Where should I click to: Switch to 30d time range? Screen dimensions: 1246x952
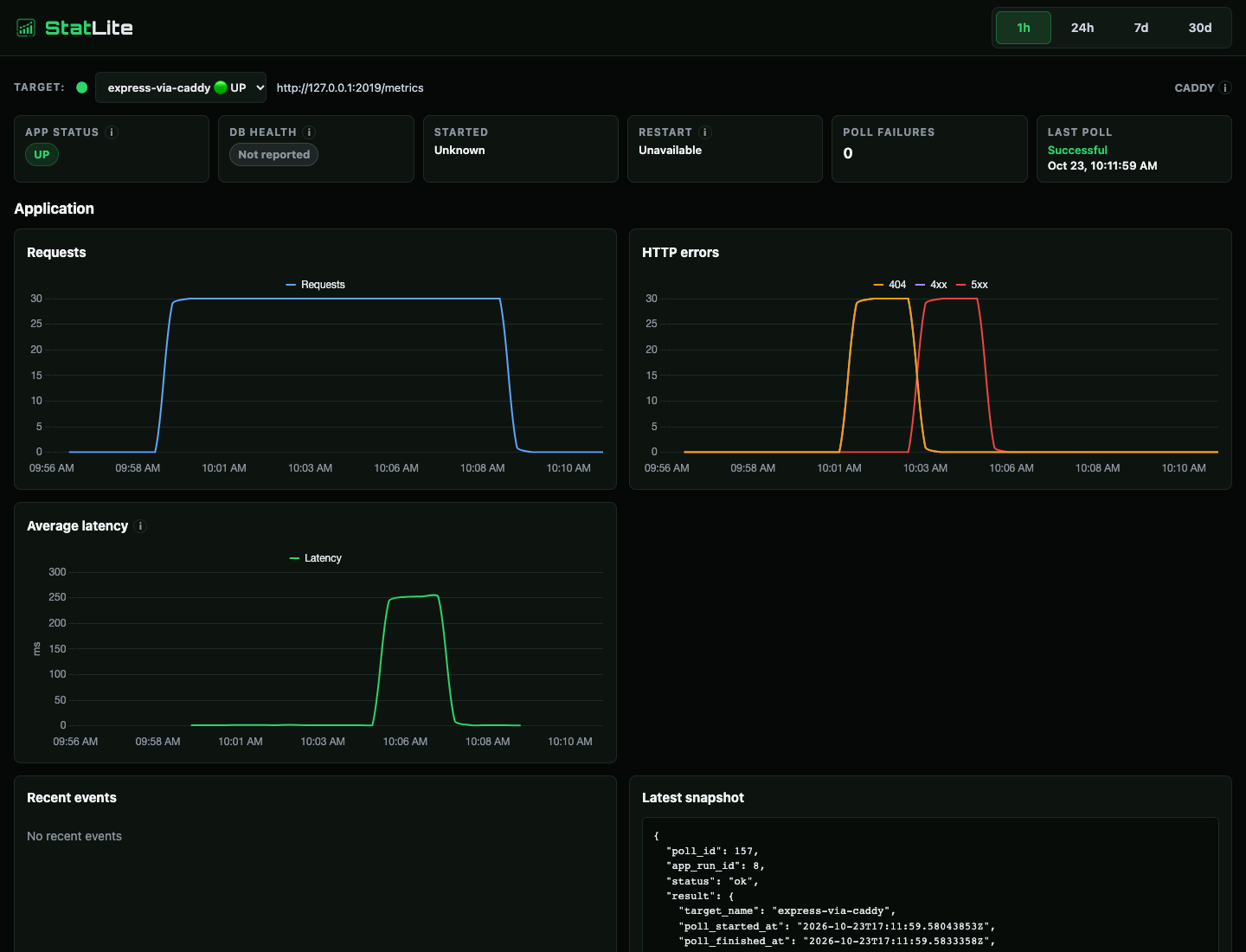[x=1200, y=28]
